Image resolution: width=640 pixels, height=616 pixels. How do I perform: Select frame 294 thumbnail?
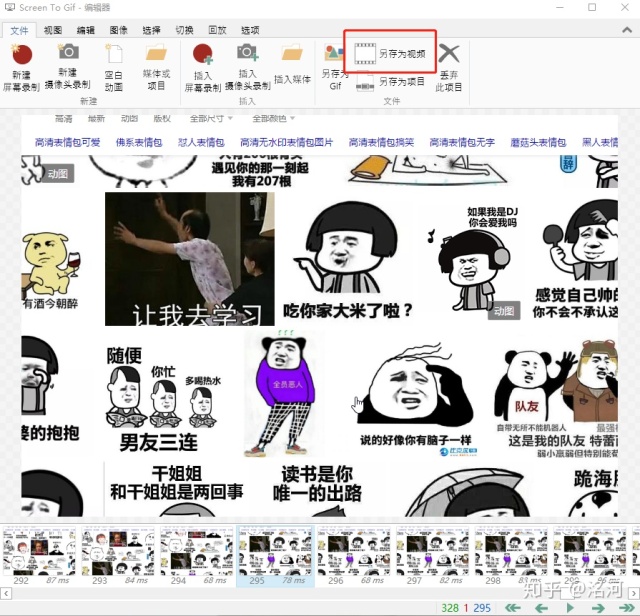(x=196, y=556)
